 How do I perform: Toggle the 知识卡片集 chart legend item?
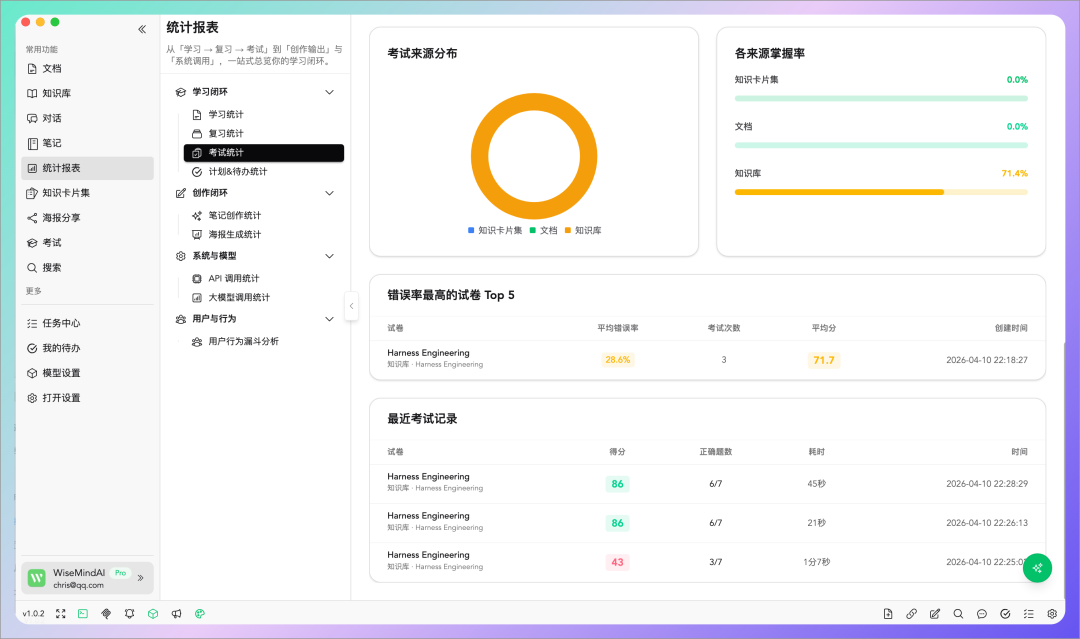point(495,231)
